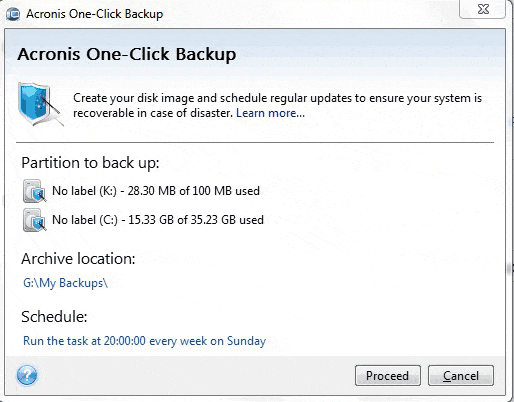This screenshot has height=402, width=514.
Task: Select the No label (K:) 100 MB entry text
Action: (156, 191)
